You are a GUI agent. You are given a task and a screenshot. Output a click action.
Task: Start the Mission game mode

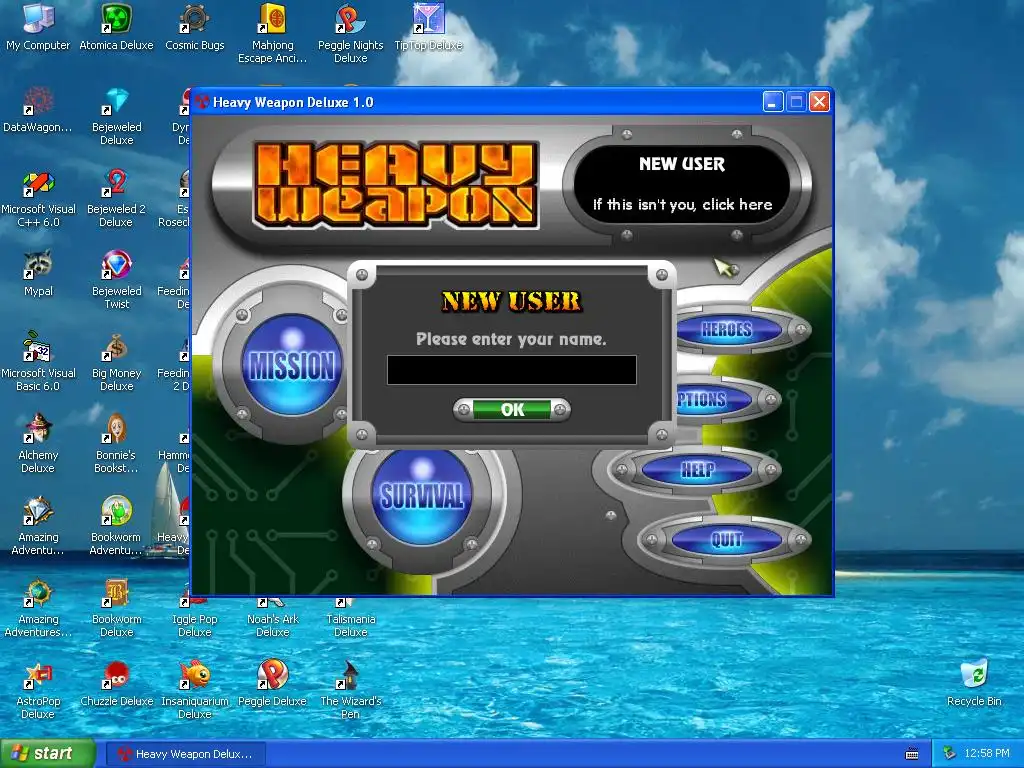292,364
